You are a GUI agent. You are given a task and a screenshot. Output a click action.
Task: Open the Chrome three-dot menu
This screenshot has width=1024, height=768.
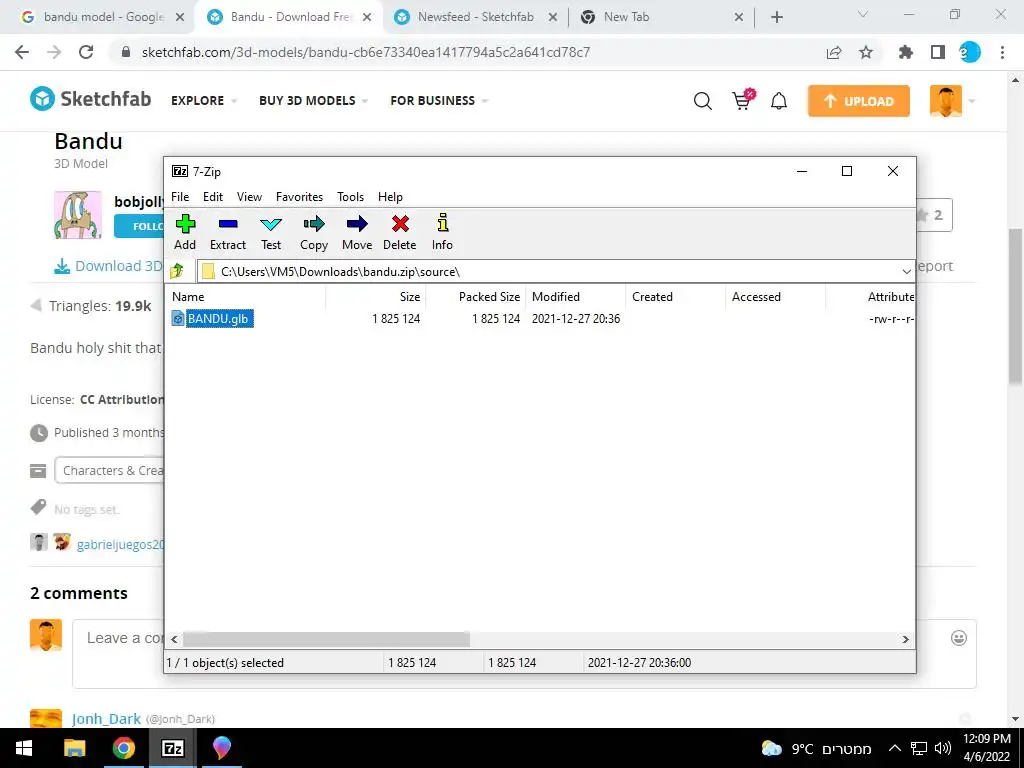(x=1002, y=52)
